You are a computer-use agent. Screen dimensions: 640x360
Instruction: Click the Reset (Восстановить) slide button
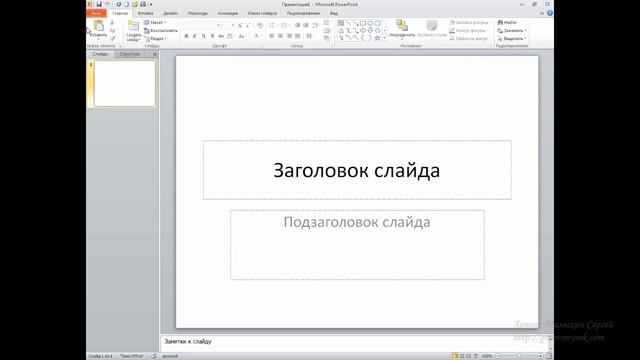pyautogui.click(x=161, y=31)
